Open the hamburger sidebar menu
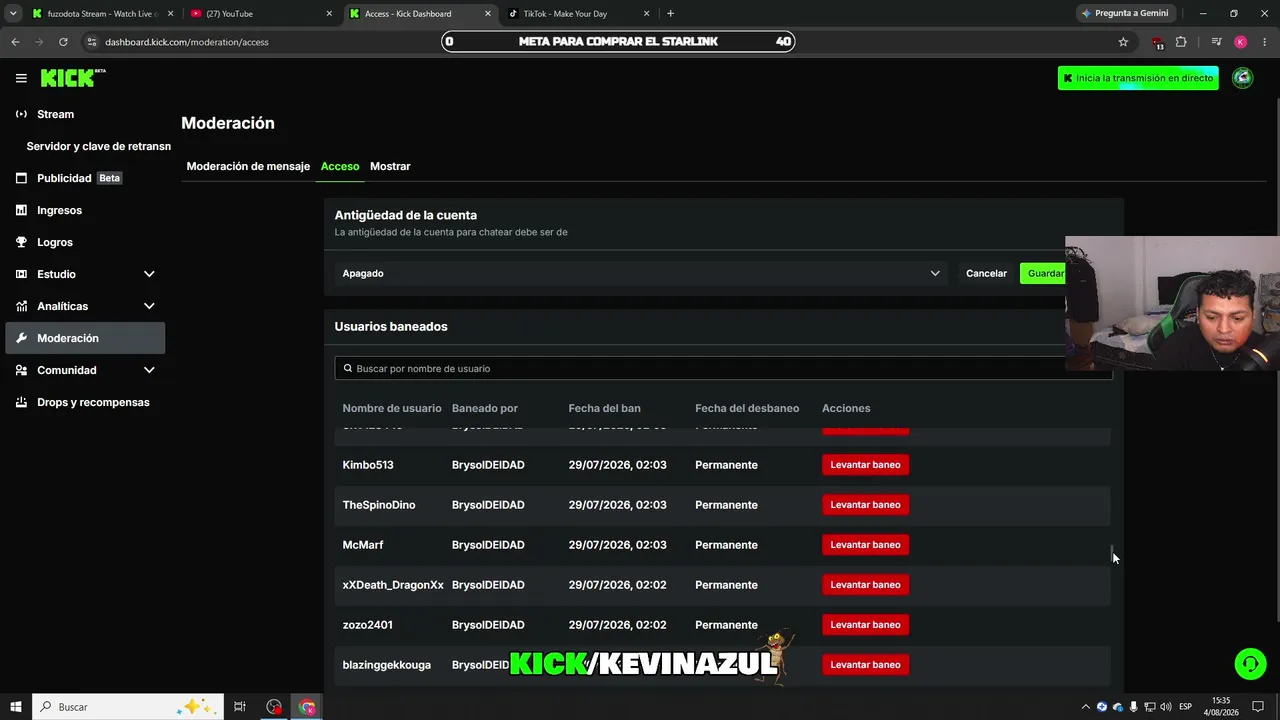 pos(21,78)
